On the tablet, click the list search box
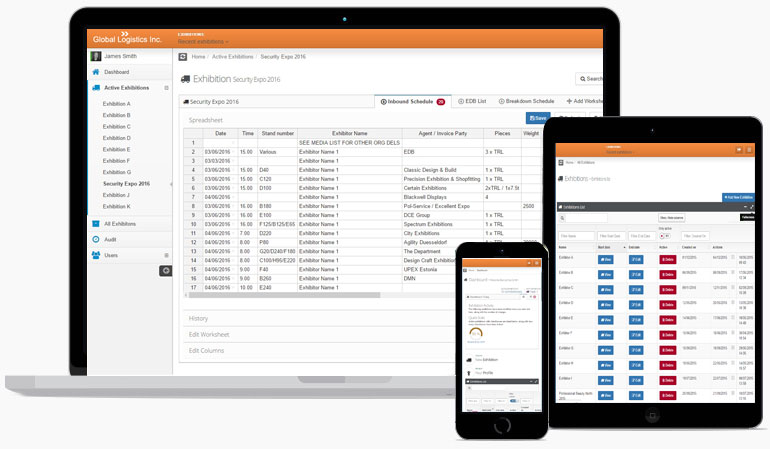Image resolution: width=770 pixels, height=449 pixels. [x=587, y=218]
